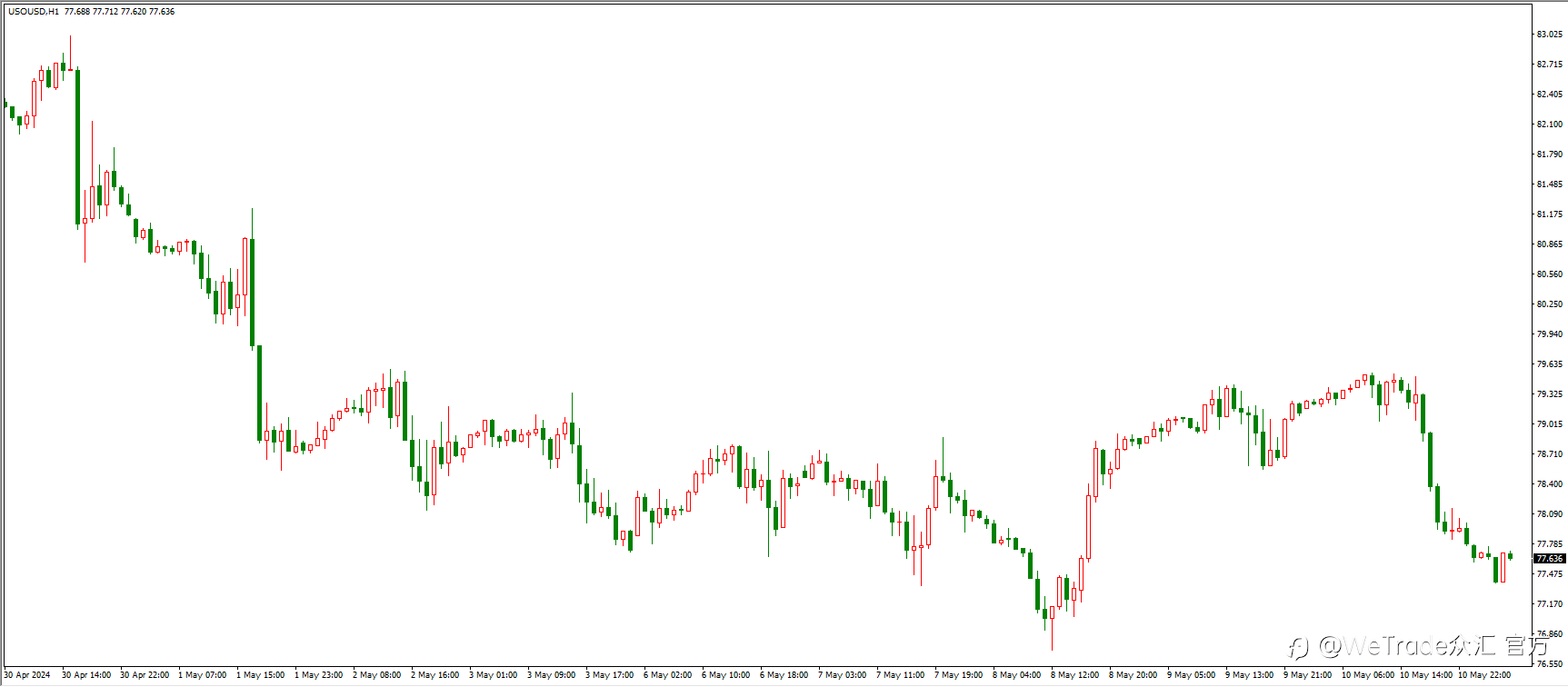Image resolution: width=1568 pixels, height=687 pixels.
Task: Select the 6 May 02:00 time label
Action: click(668, 675)
